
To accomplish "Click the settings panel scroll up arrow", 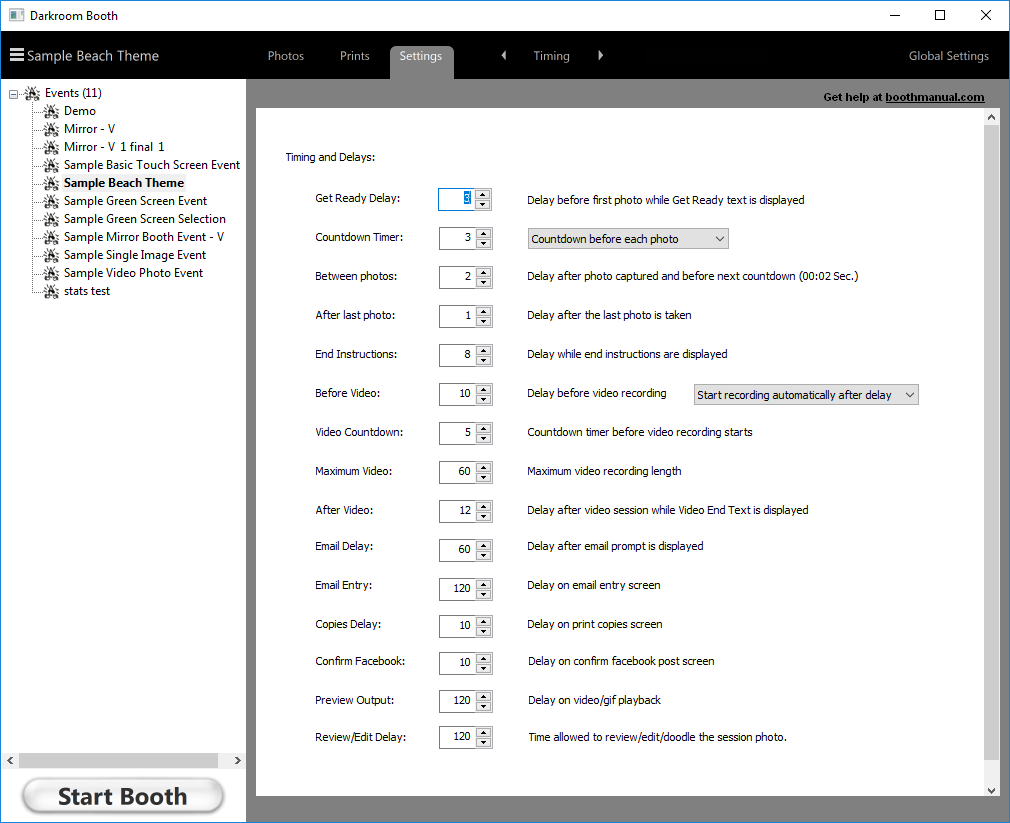I will coord(991,117).
